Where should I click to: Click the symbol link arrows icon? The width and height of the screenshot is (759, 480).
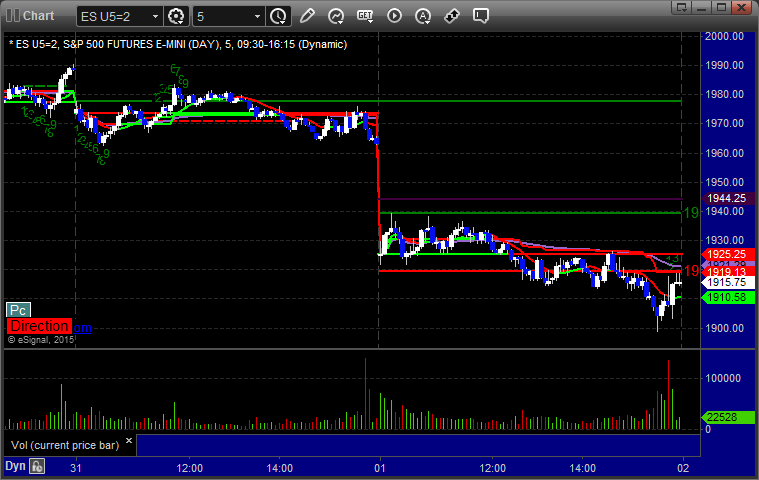point(452,16)
